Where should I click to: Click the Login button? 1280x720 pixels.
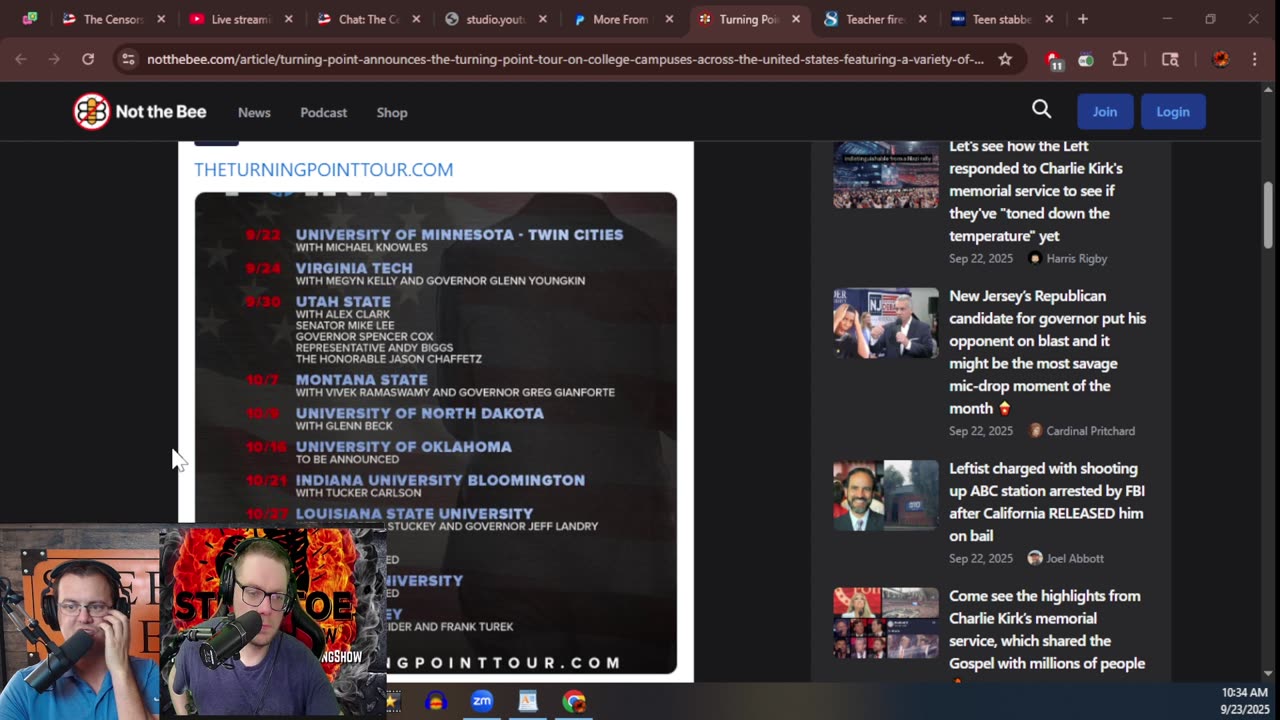[x=1173, y=112]
